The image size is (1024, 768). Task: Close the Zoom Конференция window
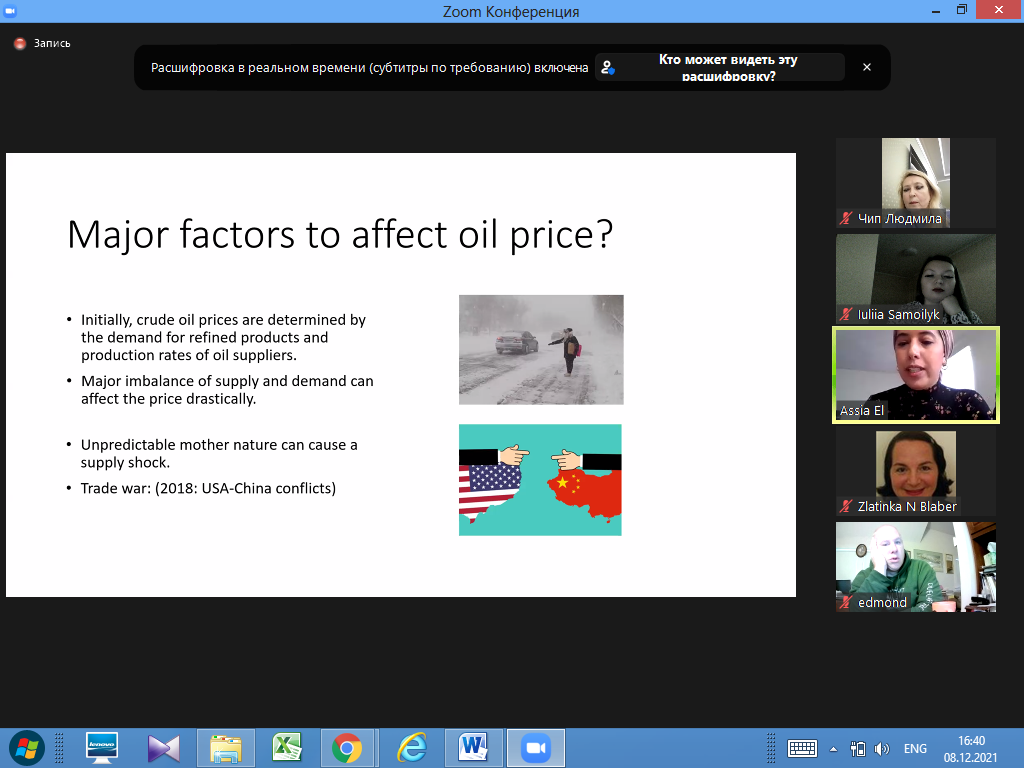tap(999, 10)
